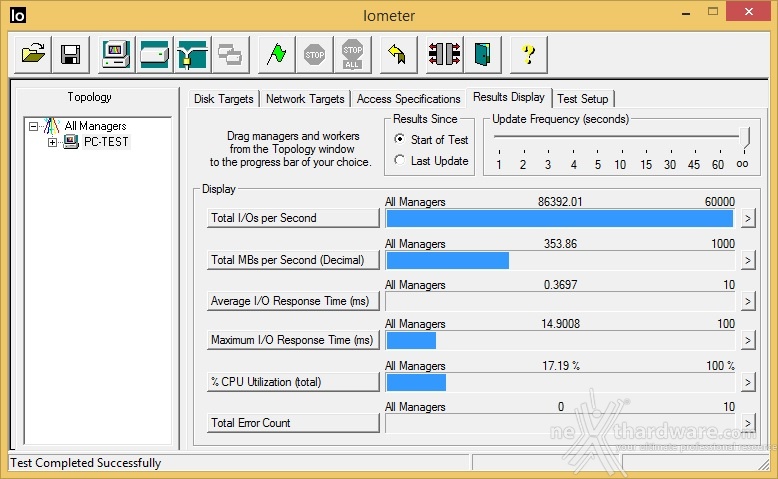The image size is (778, 479).
Task: Click PC-TEST computer icon in tree
Action: [x=71, y=142]
